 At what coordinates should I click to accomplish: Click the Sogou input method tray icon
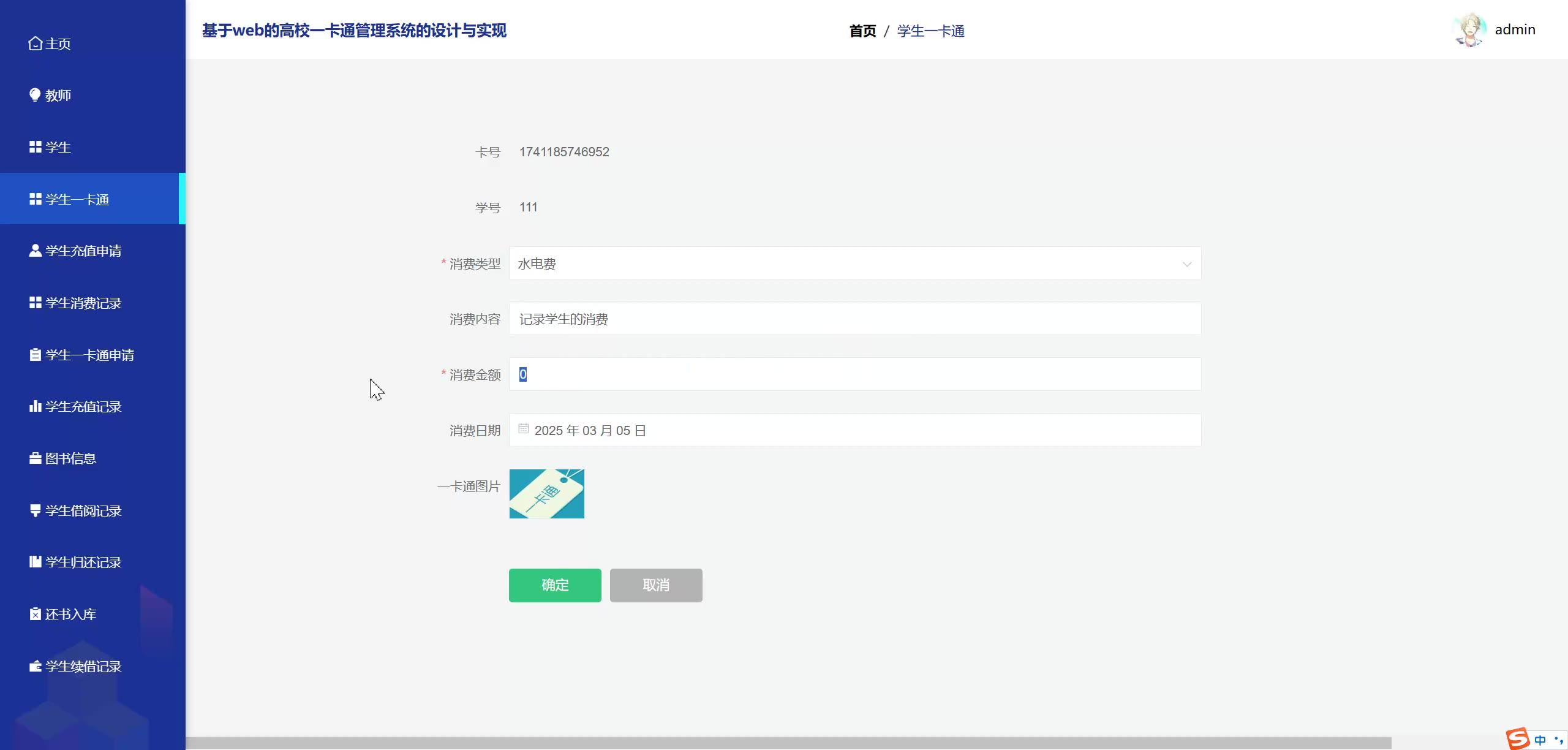[x=1518, y=738]
